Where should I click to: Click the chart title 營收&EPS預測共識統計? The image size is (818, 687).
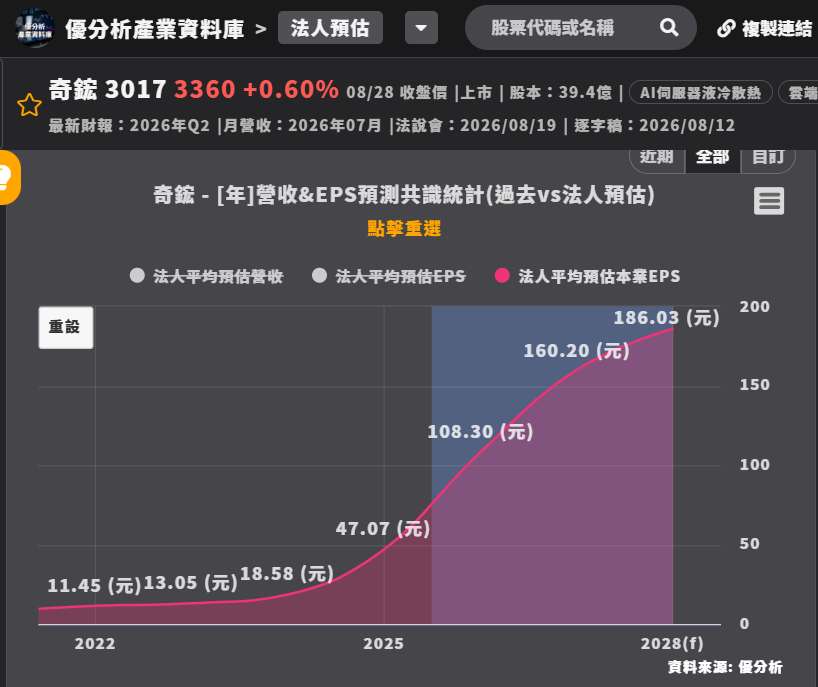pyautogui.click(x=404, y=195)
